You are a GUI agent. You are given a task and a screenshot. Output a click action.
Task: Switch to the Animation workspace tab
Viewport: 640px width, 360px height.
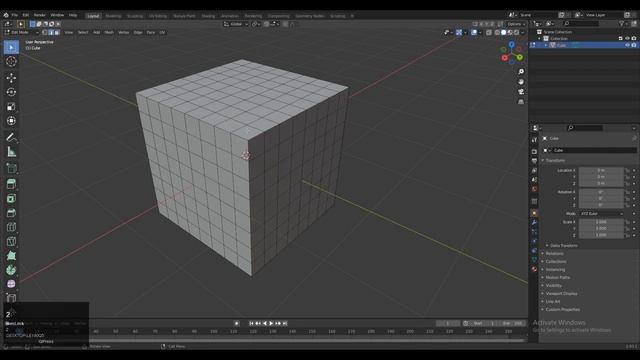230,16
